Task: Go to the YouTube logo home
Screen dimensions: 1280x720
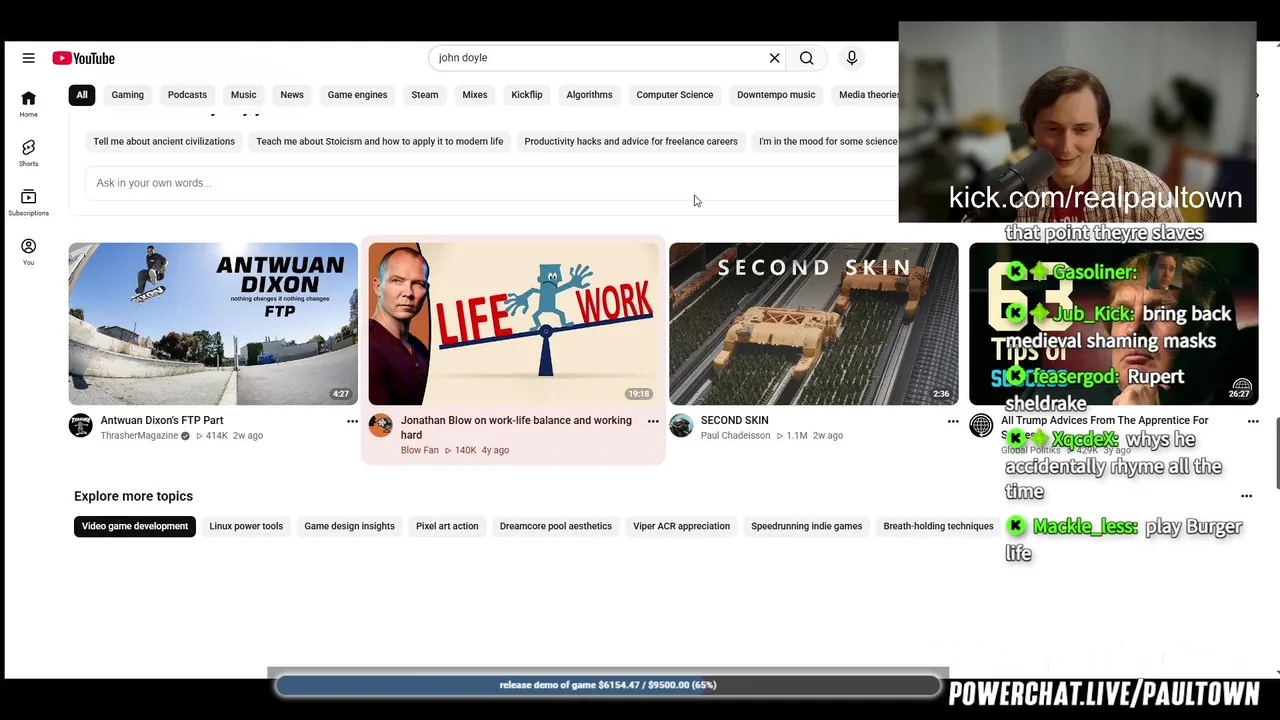Action: [84, 58]
